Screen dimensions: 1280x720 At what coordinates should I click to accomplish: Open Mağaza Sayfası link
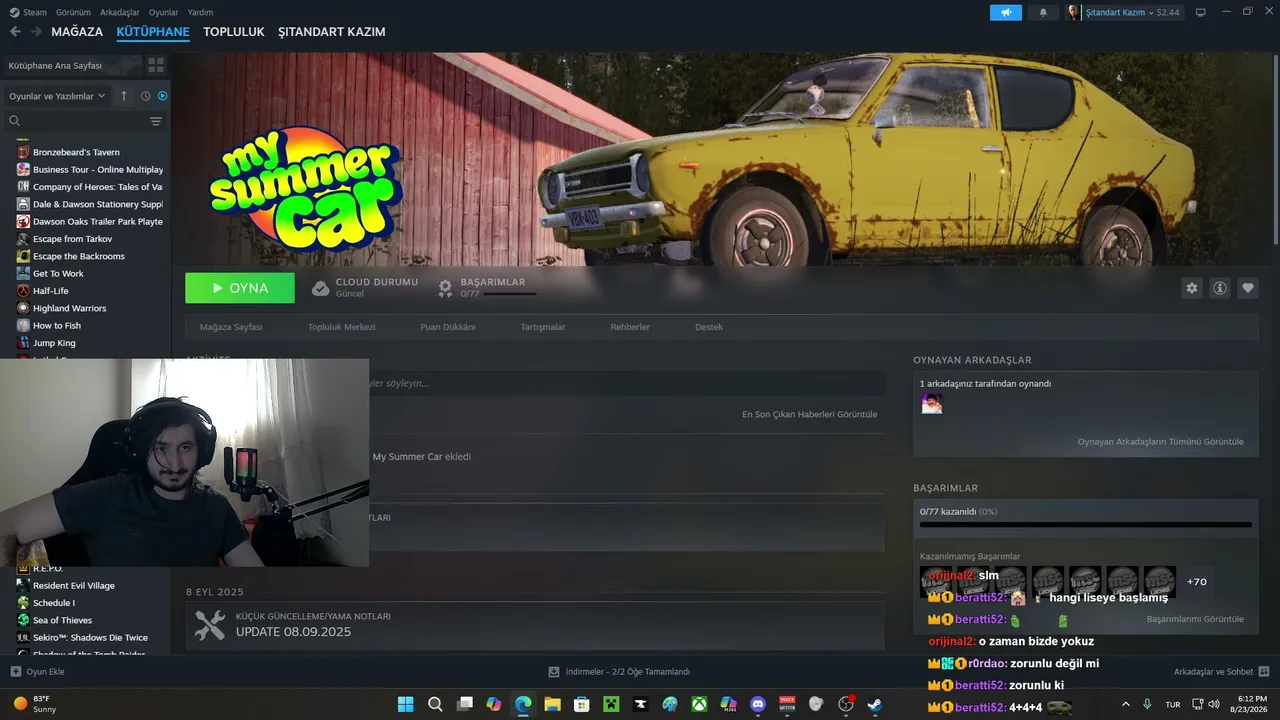pyautogui.click(x=231, y=327)
